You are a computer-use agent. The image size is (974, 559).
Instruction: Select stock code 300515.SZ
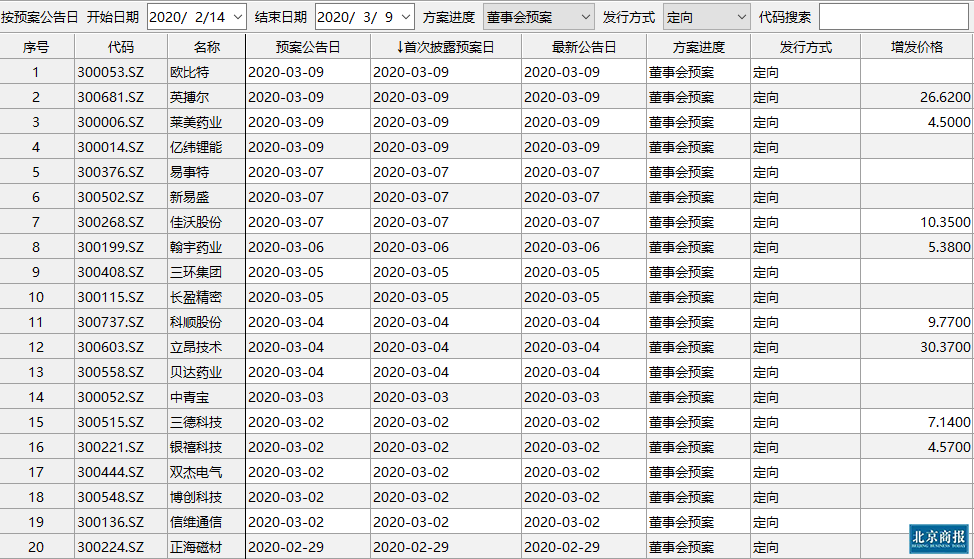pos(111,422)
